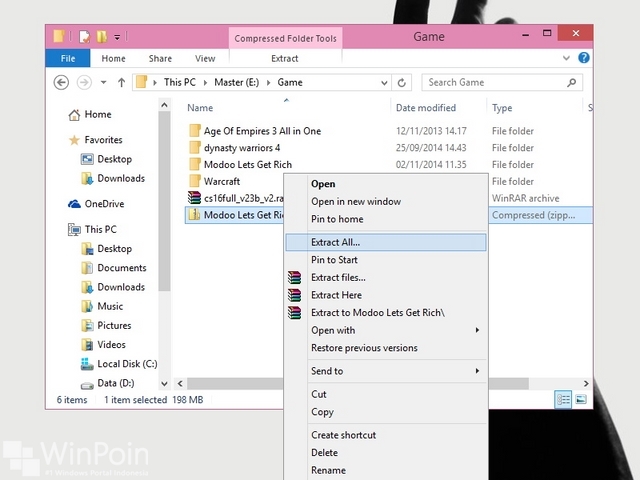Choose Cut from the context menu

point(386,394)
